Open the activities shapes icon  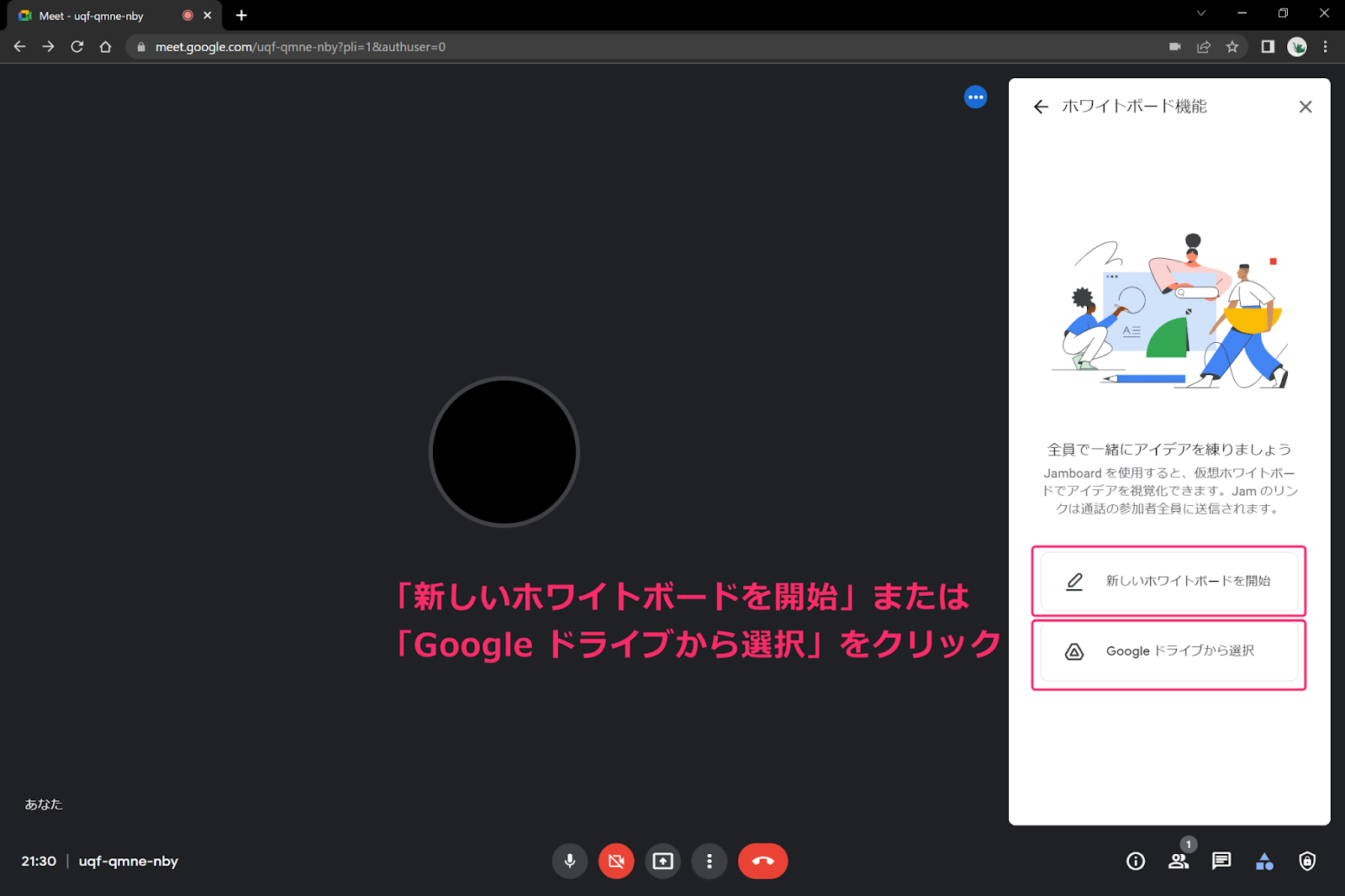1264,861
